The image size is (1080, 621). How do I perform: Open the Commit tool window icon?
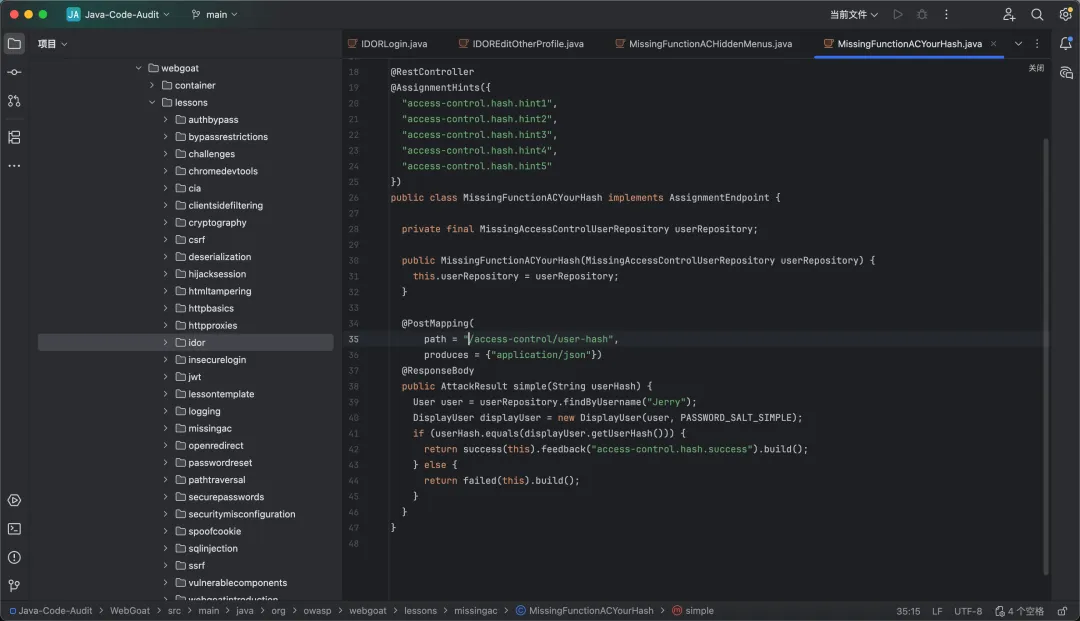coord(14,73)
